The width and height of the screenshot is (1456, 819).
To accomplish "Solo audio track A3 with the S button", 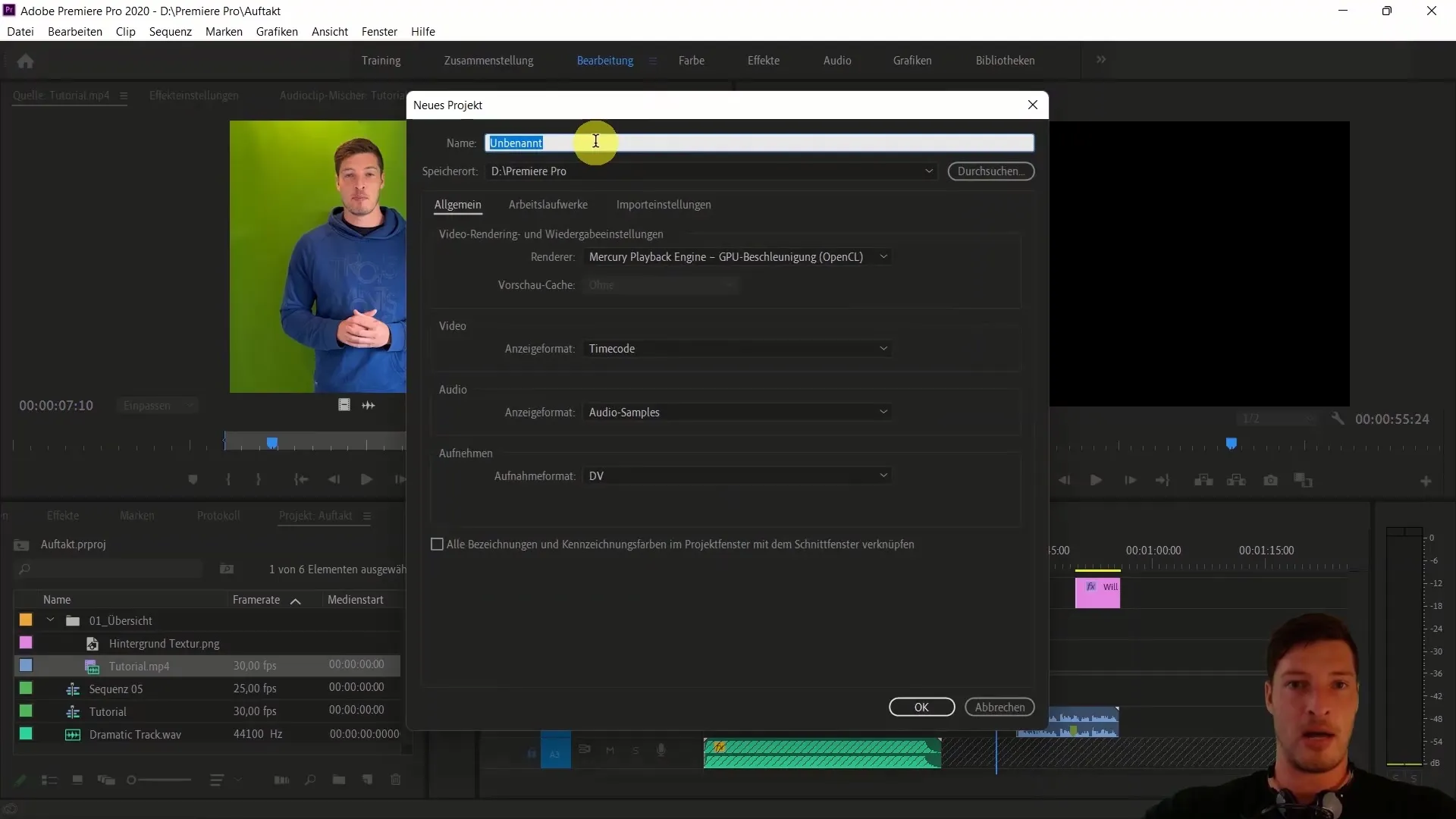I will point(635,750).
